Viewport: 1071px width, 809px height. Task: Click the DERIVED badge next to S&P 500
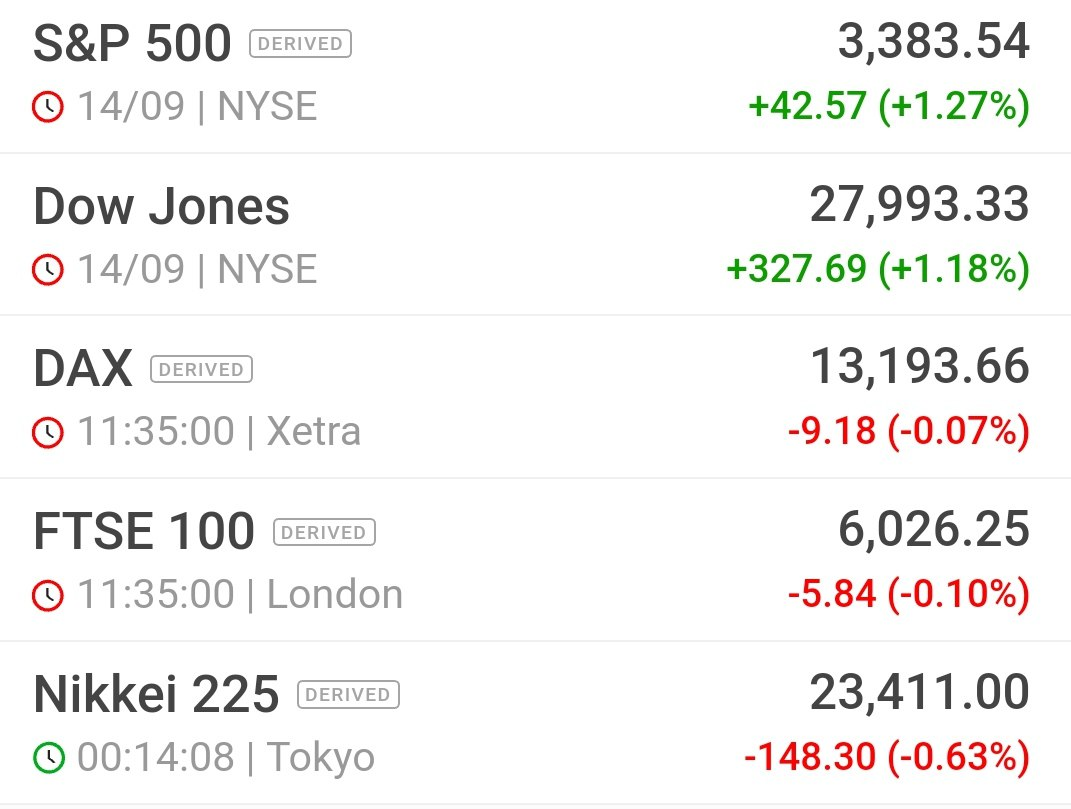pos(301,44)
